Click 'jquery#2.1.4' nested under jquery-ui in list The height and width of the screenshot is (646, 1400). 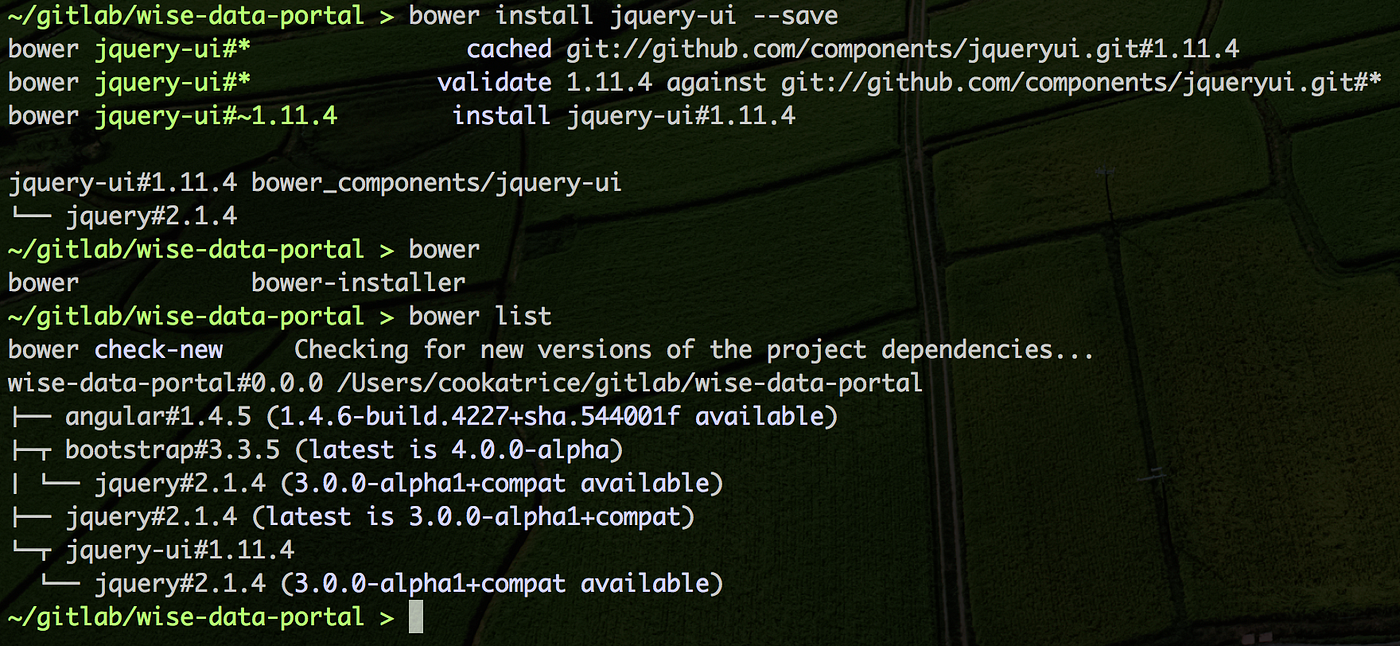tap(180, 583)
